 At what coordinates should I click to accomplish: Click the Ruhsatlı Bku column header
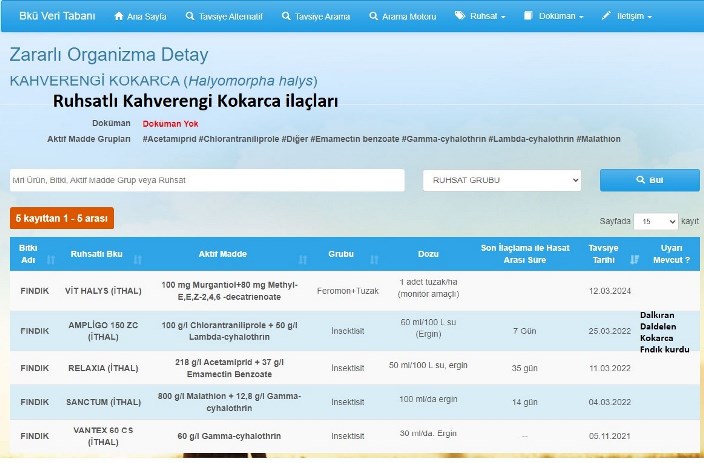coord(96,254)
